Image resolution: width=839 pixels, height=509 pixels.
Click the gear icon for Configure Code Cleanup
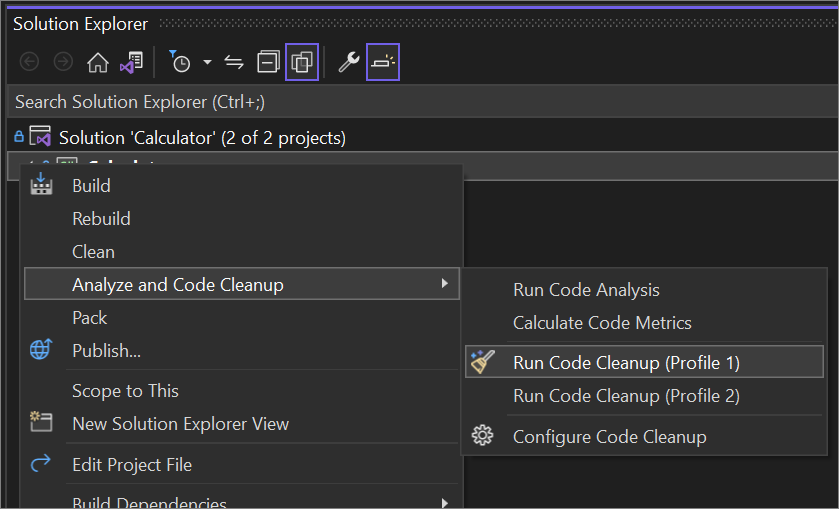coord(482,436)
